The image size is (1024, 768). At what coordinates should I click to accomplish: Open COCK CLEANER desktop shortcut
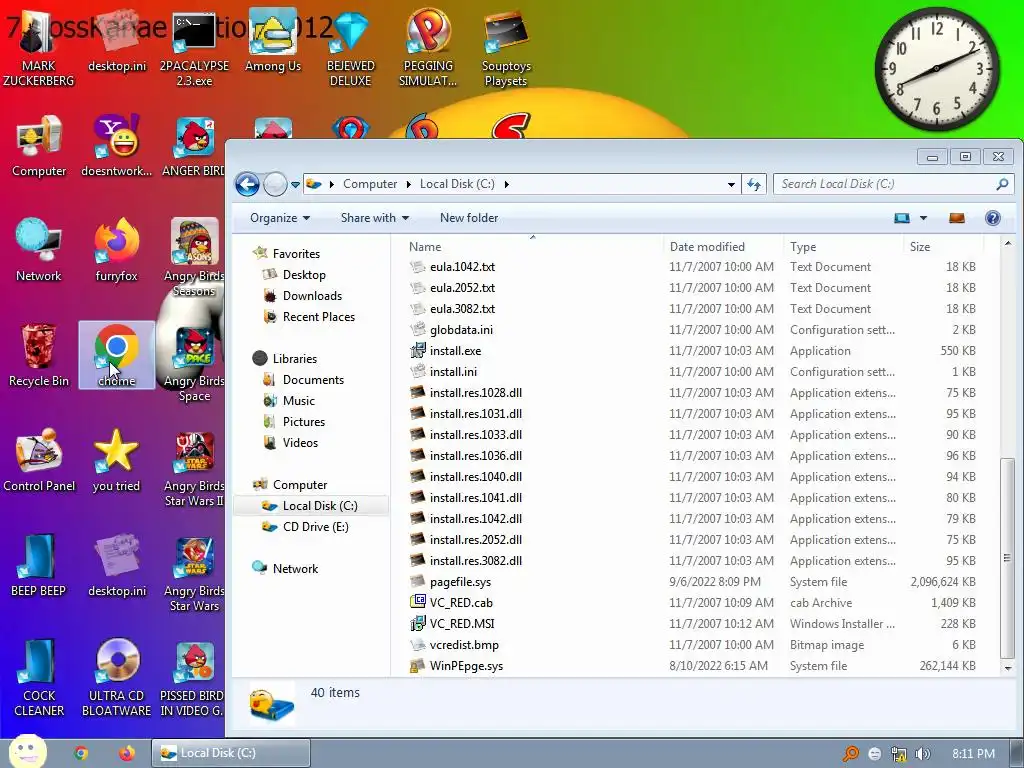coord(39,677)
